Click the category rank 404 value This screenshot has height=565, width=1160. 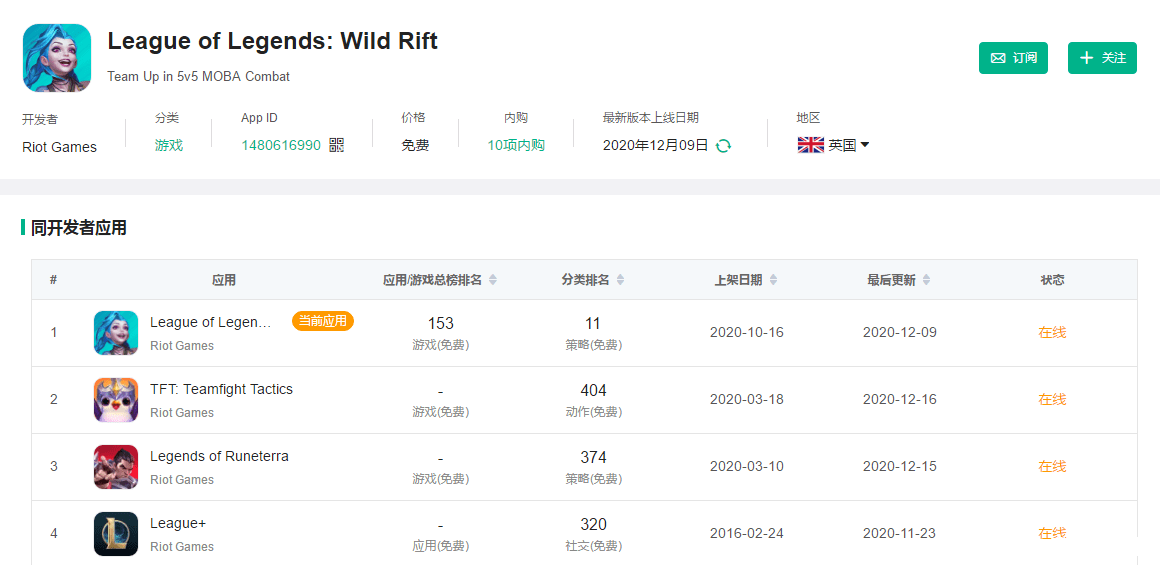pos(593,390)
